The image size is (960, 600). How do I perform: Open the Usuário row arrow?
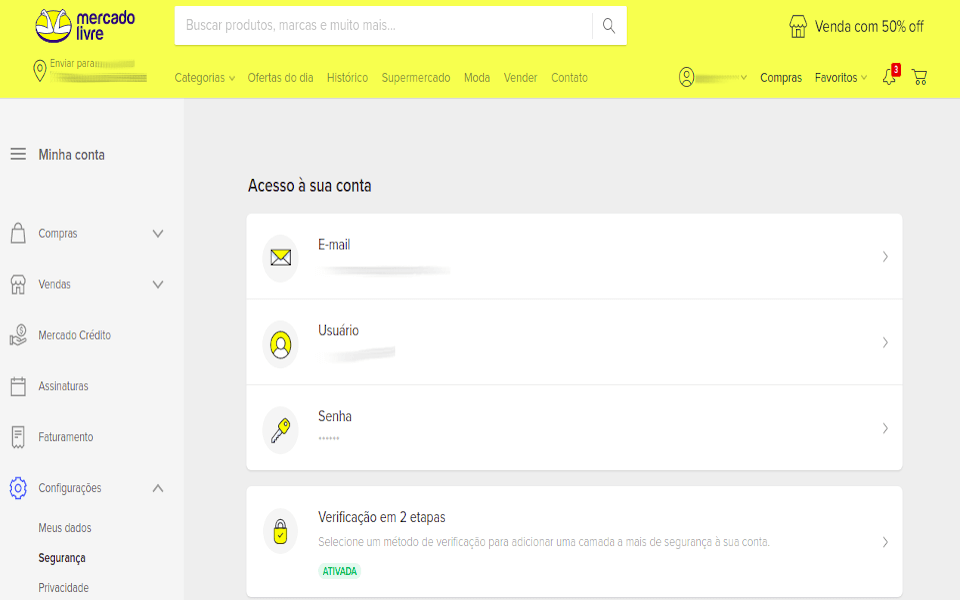coord(885,342)
